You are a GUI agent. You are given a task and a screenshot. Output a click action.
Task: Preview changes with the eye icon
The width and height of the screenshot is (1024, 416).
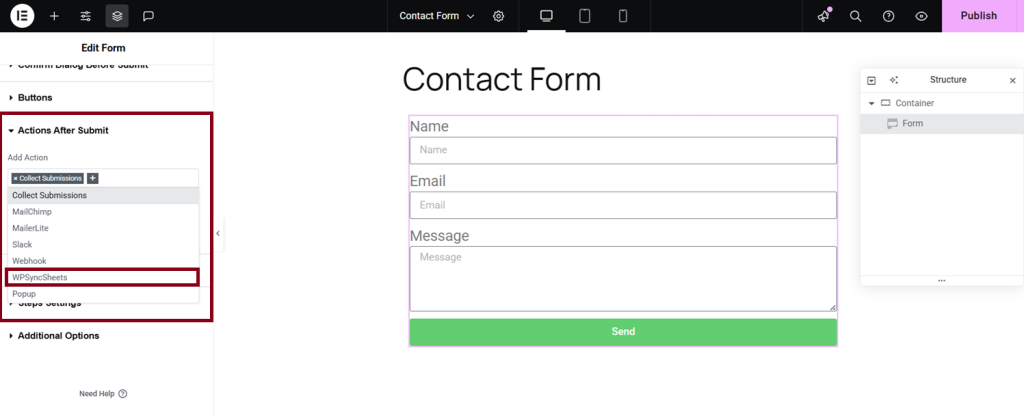921,16
